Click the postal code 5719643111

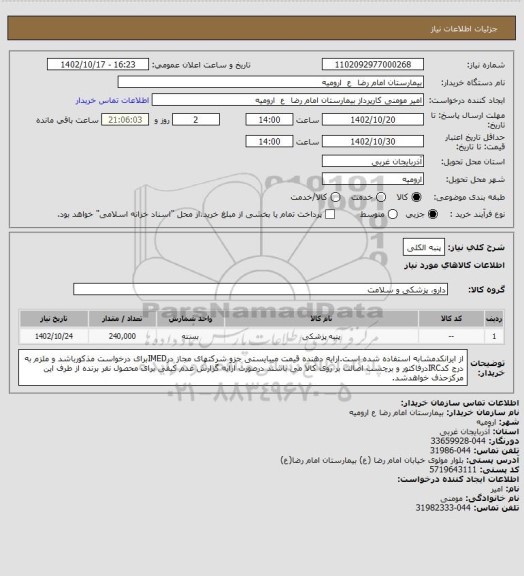[453, 469]
